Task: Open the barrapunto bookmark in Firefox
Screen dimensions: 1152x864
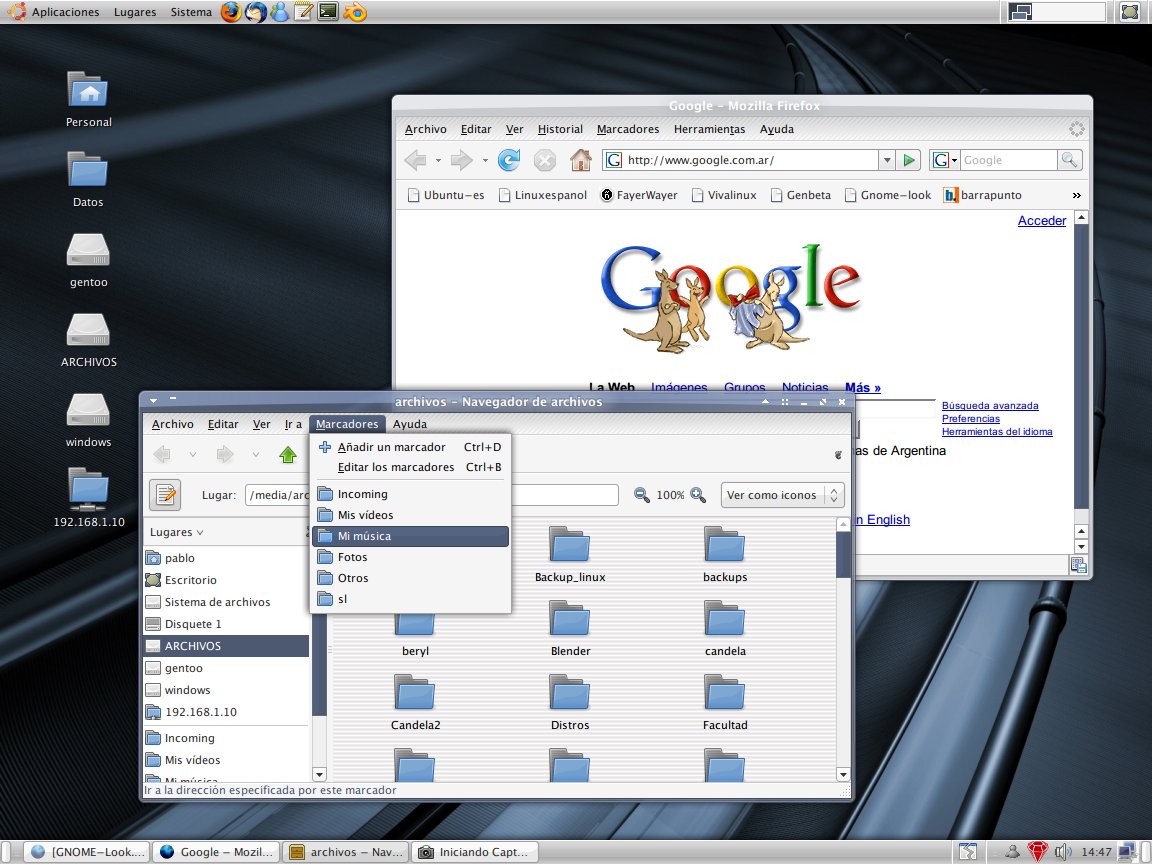Action: pos(982,195)
